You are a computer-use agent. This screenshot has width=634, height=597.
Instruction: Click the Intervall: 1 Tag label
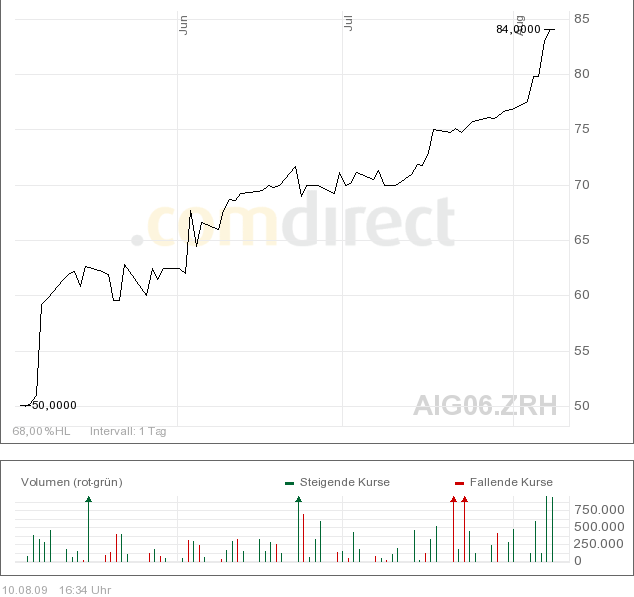pos(128,431)
